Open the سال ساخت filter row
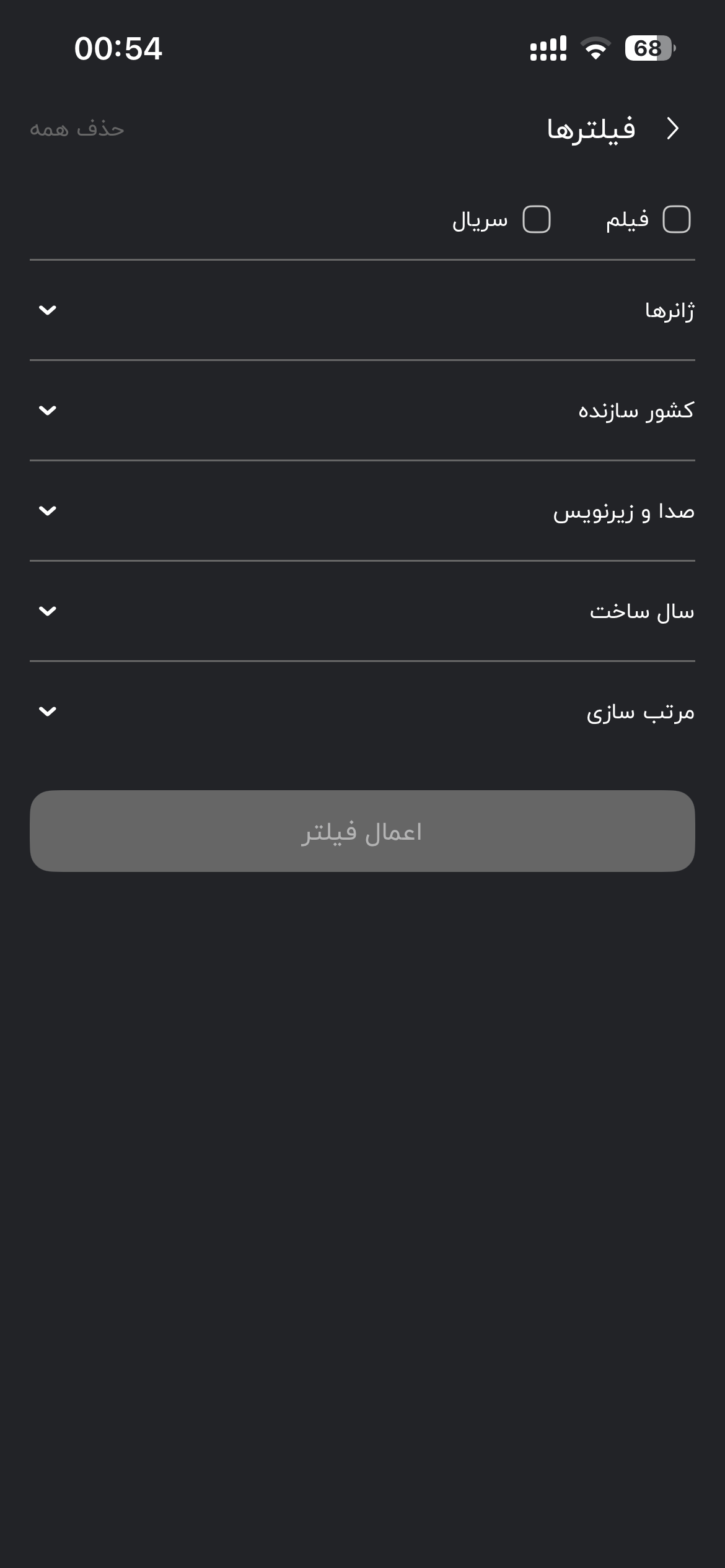 [x=362, y=611]
